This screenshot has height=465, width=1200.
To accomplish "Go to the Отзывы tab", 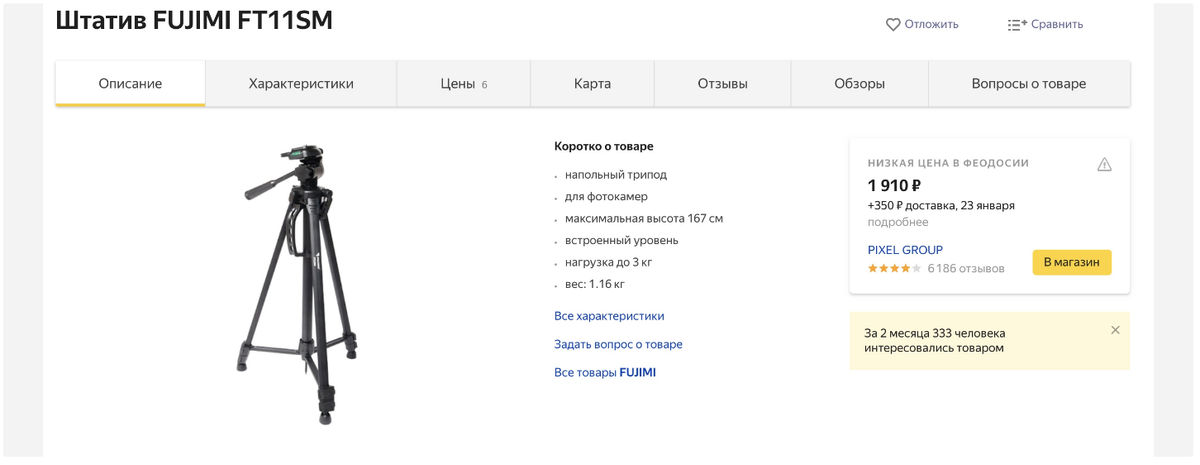I will point(722,84).
